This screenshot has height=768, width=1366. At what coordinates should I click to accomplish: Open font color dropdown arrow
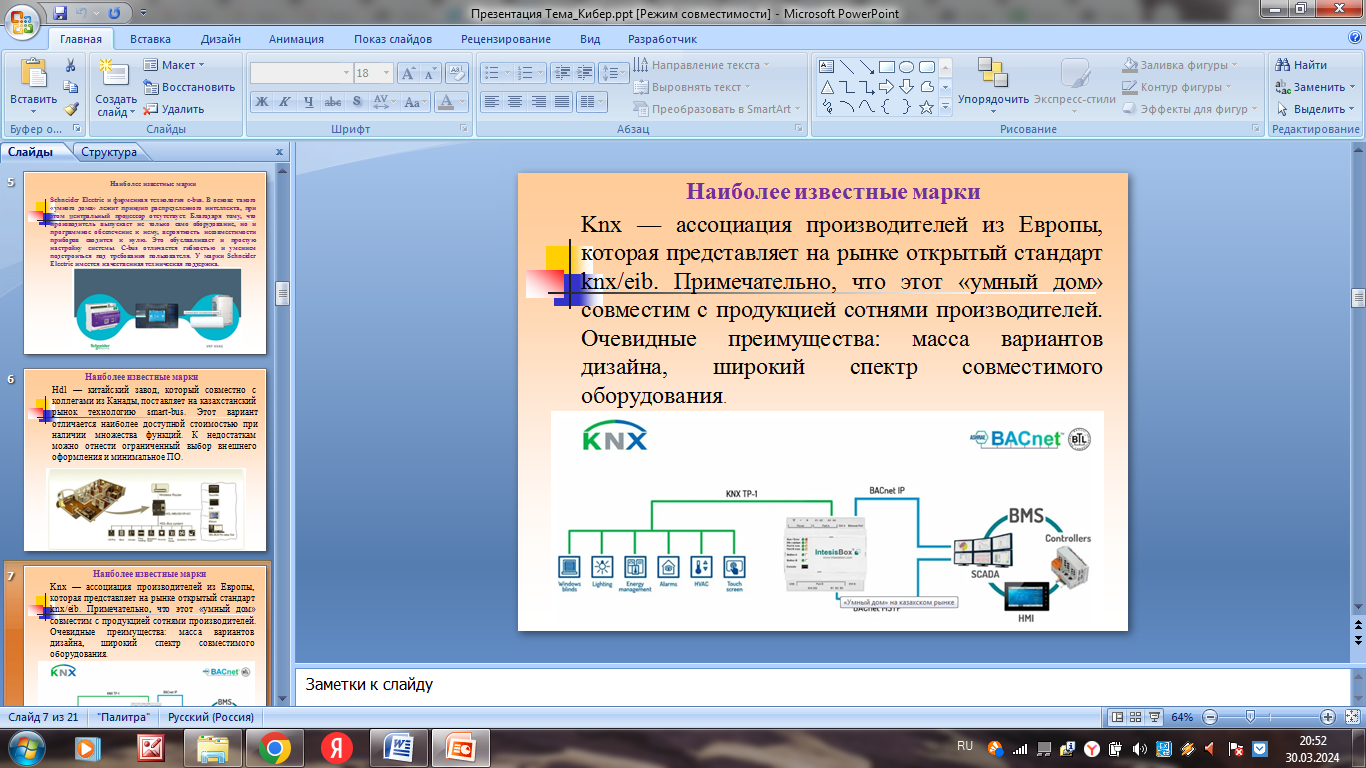point(462,102)
